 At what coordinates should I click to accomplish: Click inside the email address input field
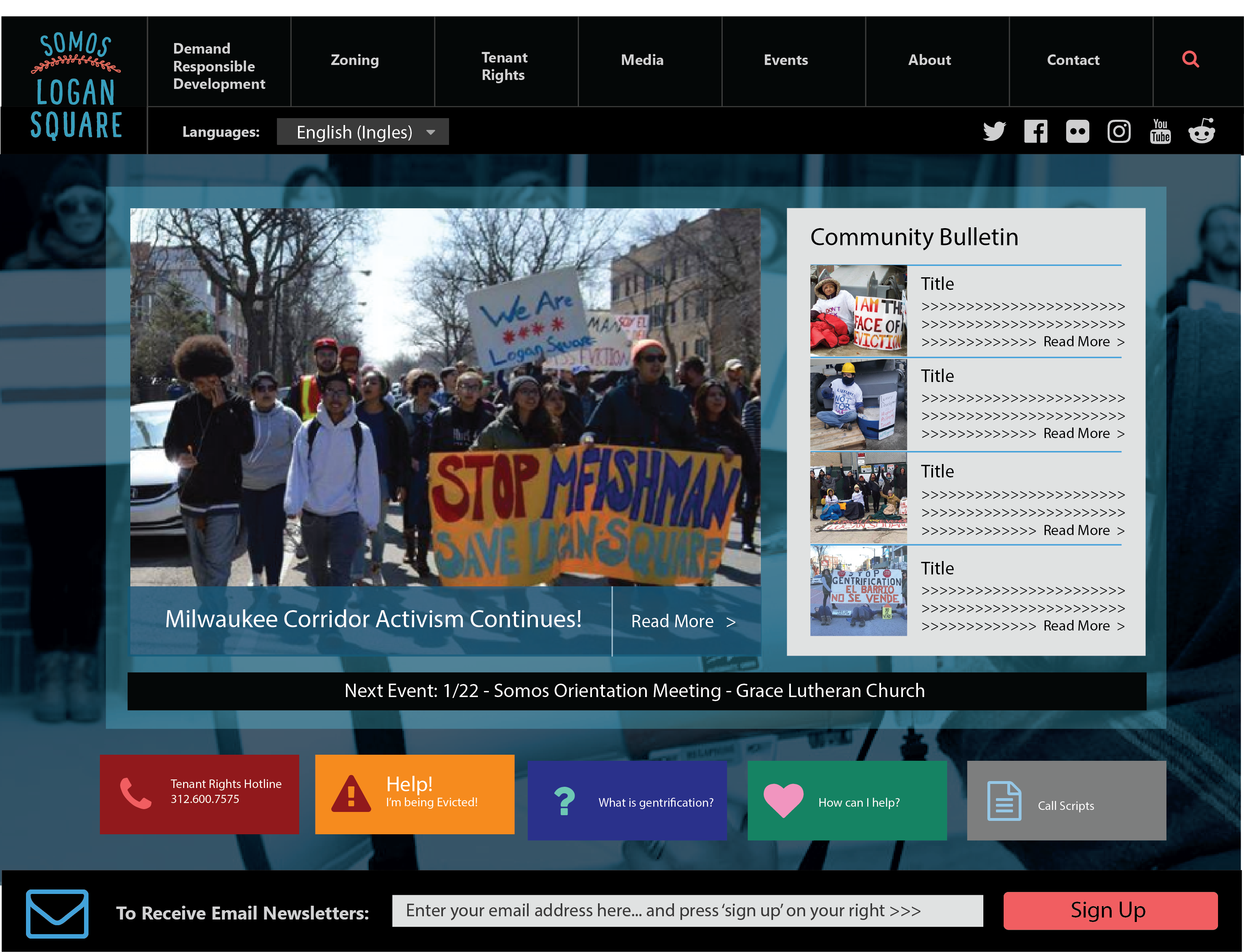[687, 911]
